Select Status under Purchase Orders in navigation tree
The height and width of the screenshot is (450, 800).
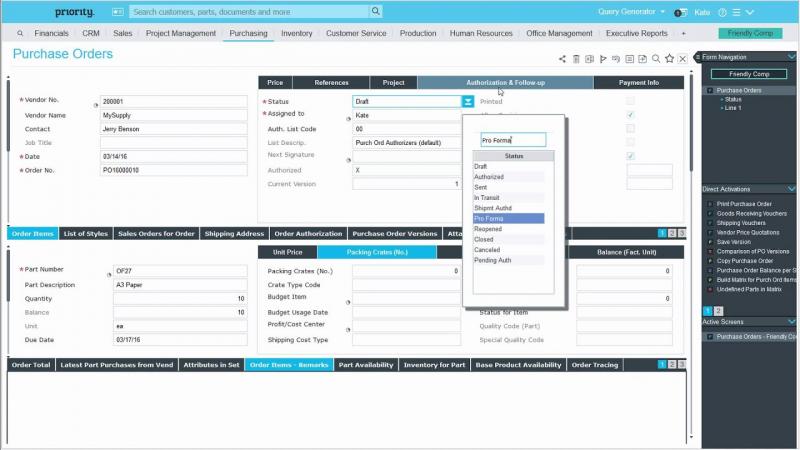pos(733,99)
